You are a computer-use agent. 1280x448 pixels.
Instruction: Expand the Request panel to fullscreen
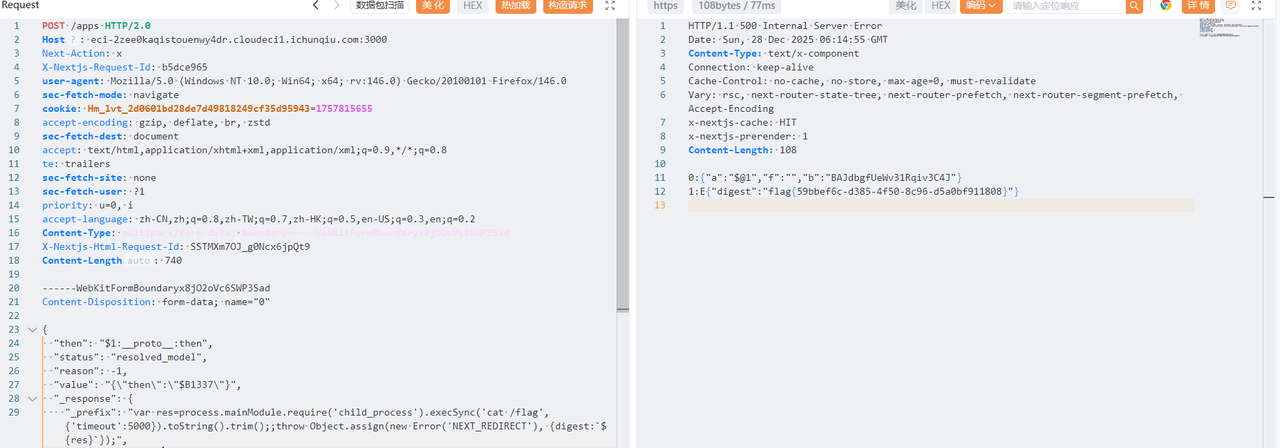[610, 6]
